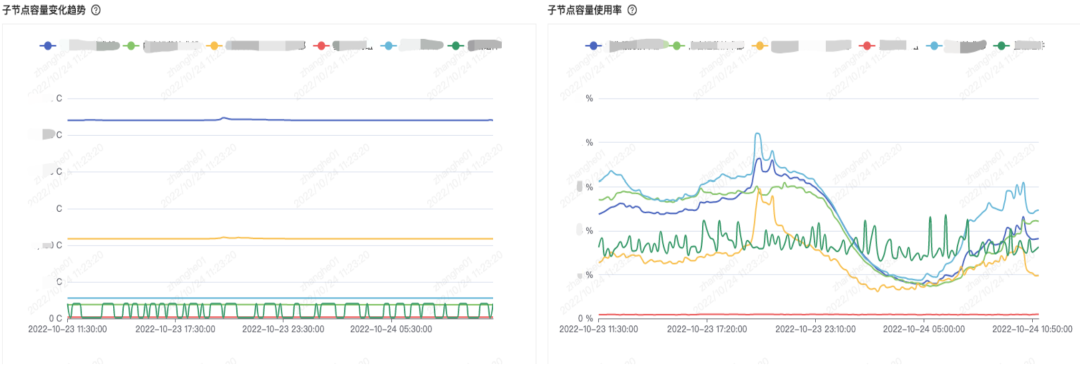The width and height of the screenshot is (1080, 365).
Task: Open help icon beside 子节点容量使用率 title
Action: (632, 11)
